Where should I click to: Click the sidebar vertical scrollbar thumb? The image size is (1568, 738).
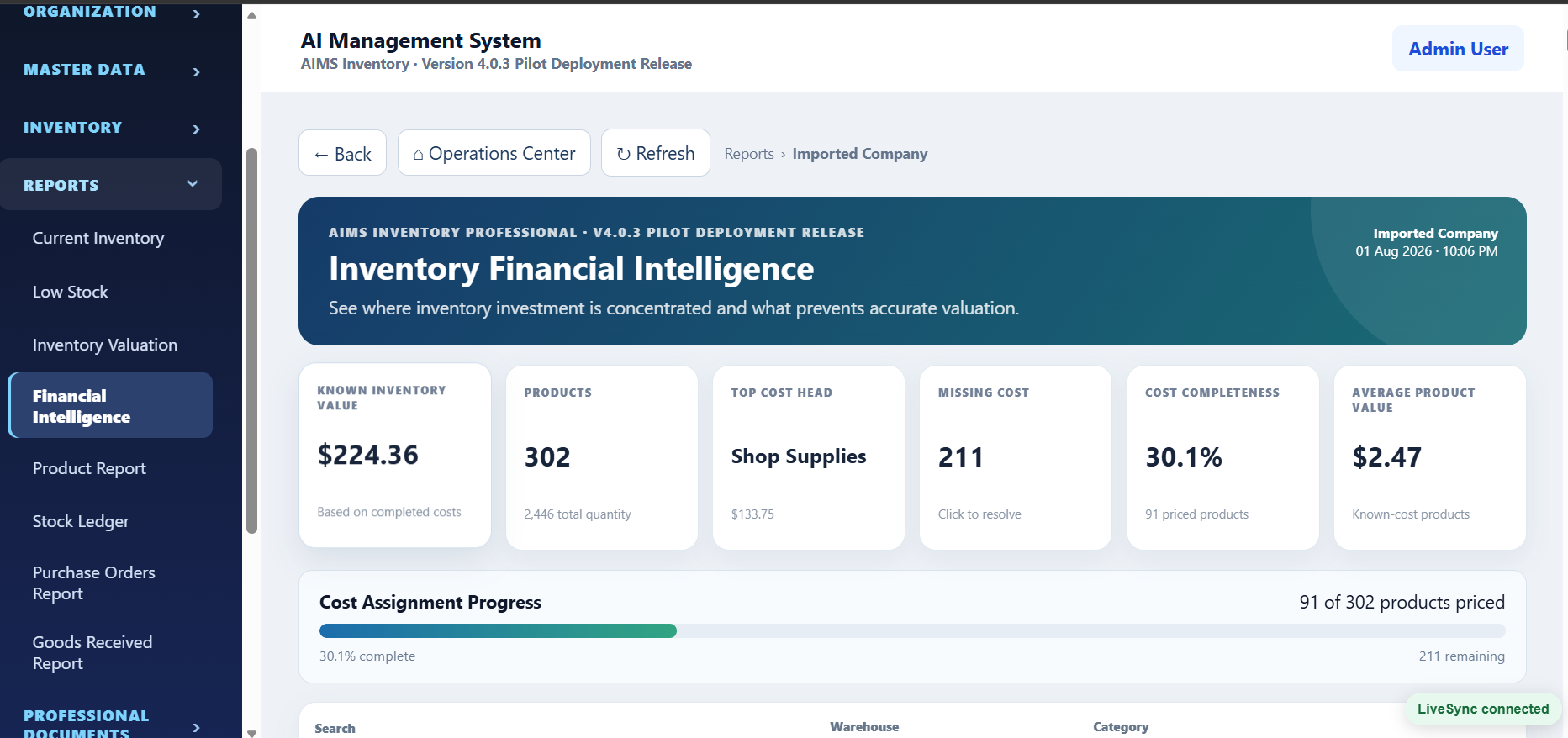point(251,340)
